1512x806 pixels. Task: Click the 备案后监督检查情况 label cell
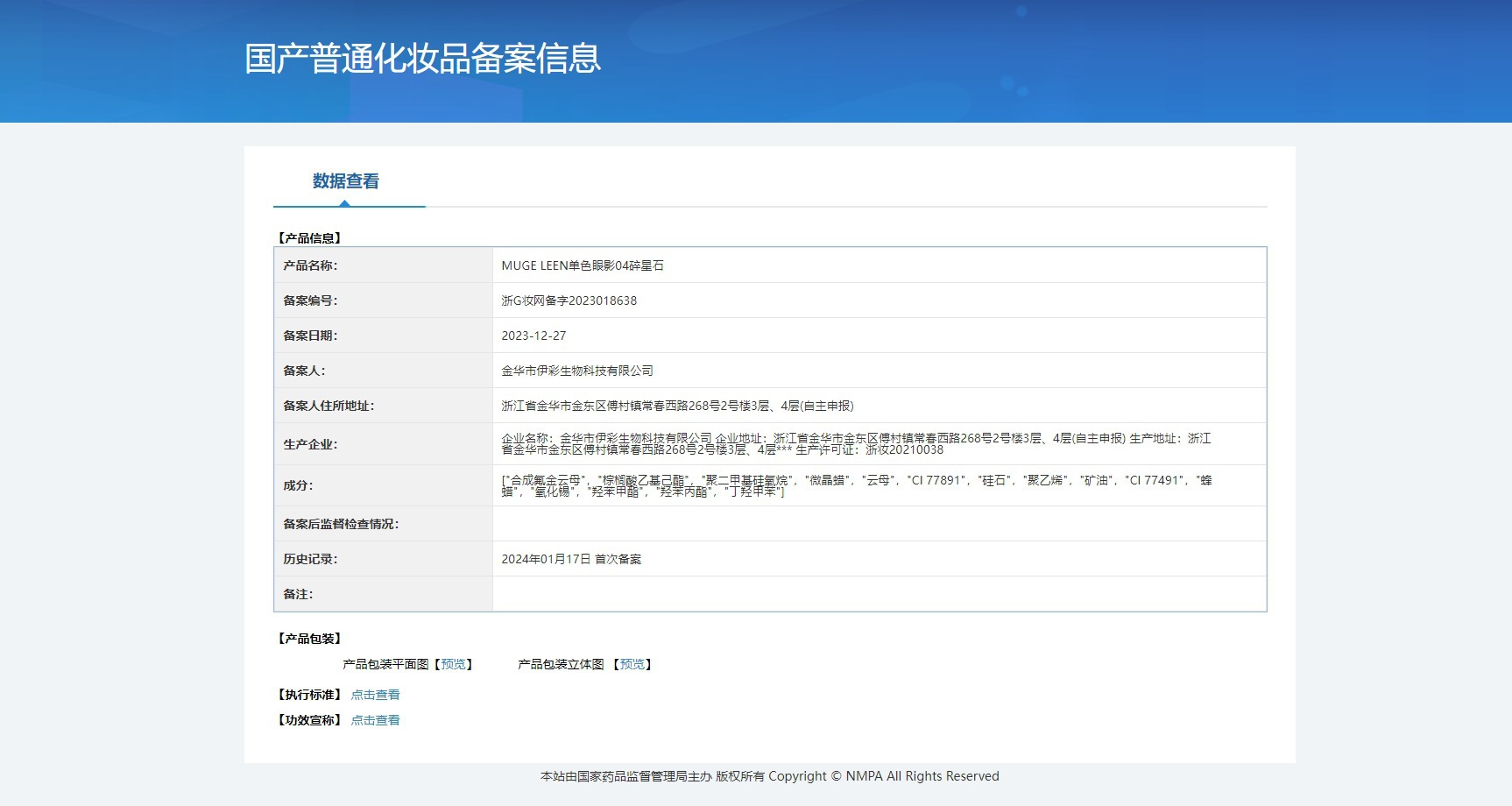click(x=384, y=524)
